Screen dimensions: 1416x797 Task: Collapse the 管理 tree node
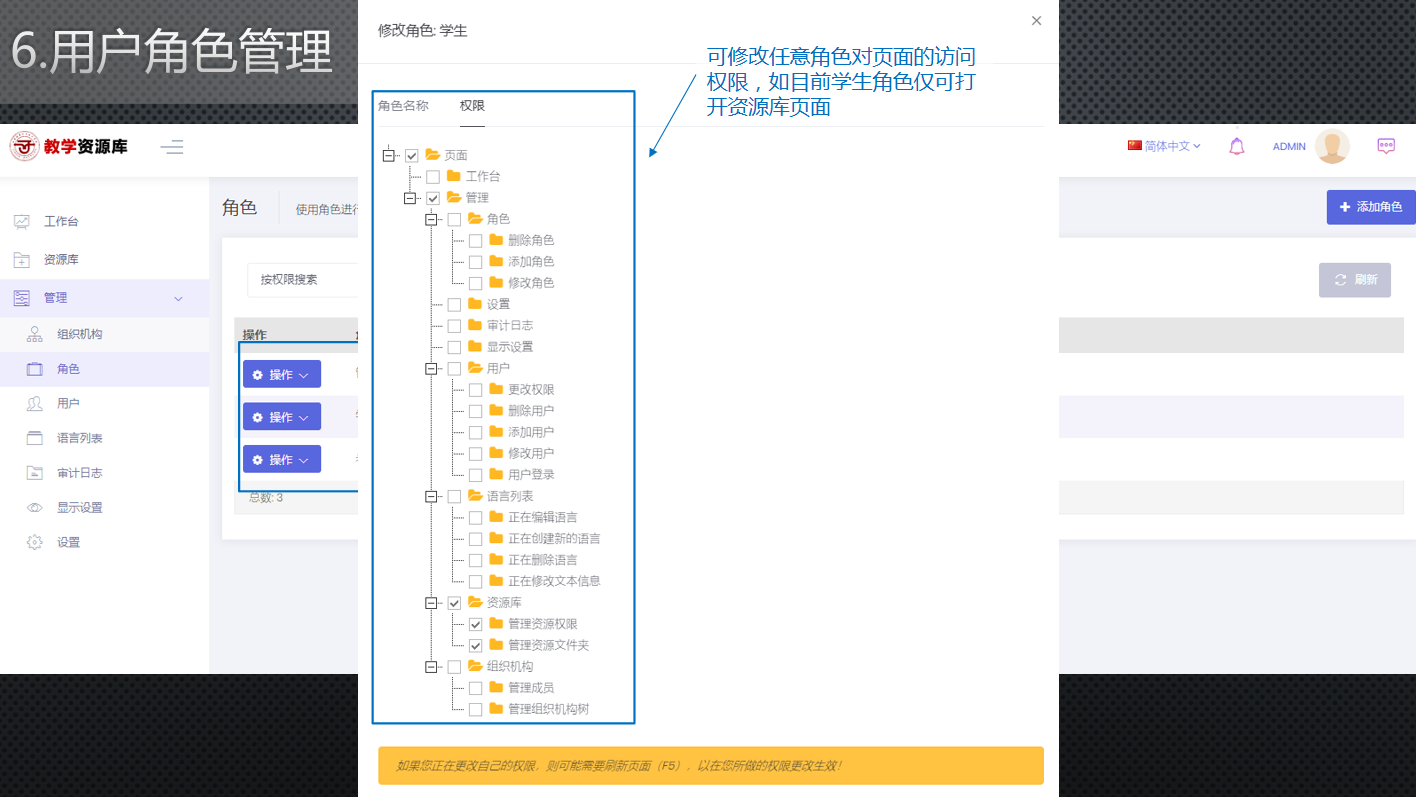click(x=410, y=198)
